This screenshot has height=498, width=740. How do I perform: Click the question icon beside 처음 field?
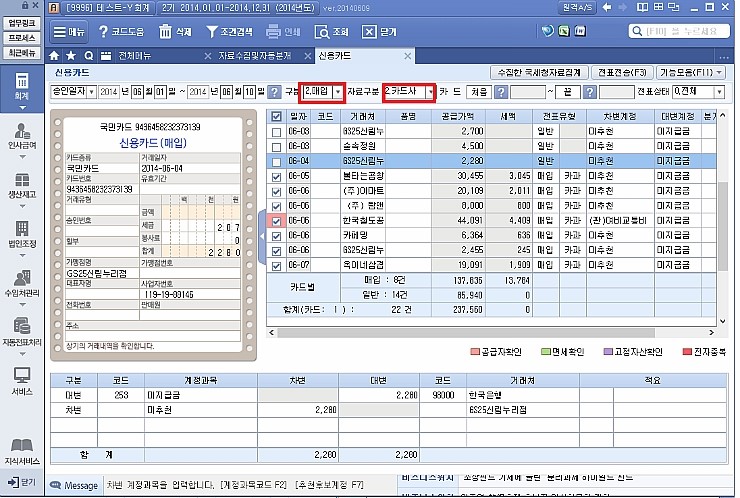501,92
